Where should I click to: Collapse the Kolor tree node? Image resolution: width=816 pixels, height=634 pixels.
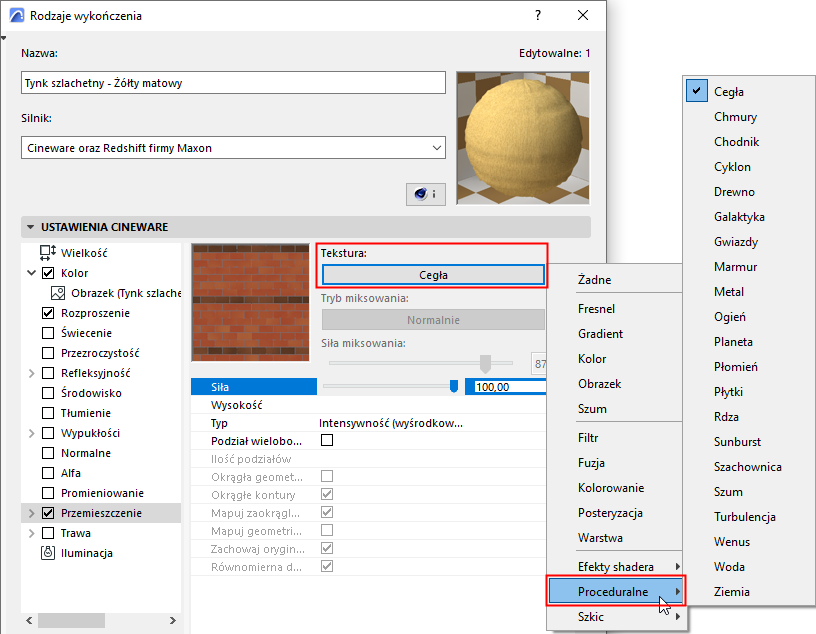pos(31,273)
